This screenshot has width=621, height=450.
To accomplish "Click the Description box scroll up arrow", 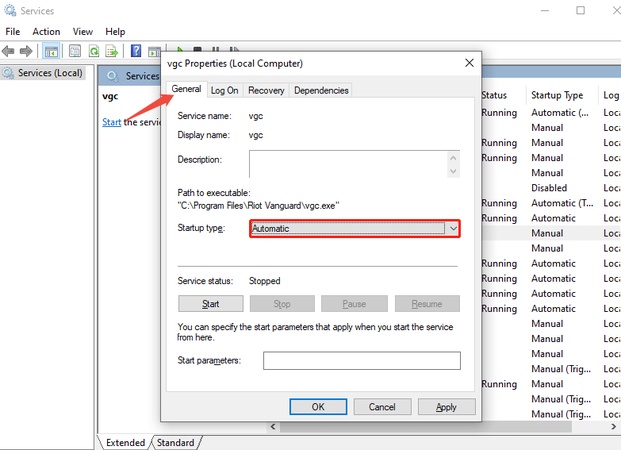I will [453, 158].
